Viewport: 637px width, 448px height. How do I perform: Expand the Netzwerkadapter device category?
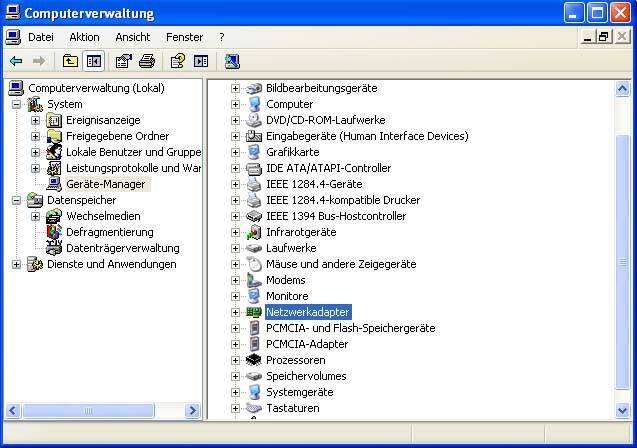[236, 312]
